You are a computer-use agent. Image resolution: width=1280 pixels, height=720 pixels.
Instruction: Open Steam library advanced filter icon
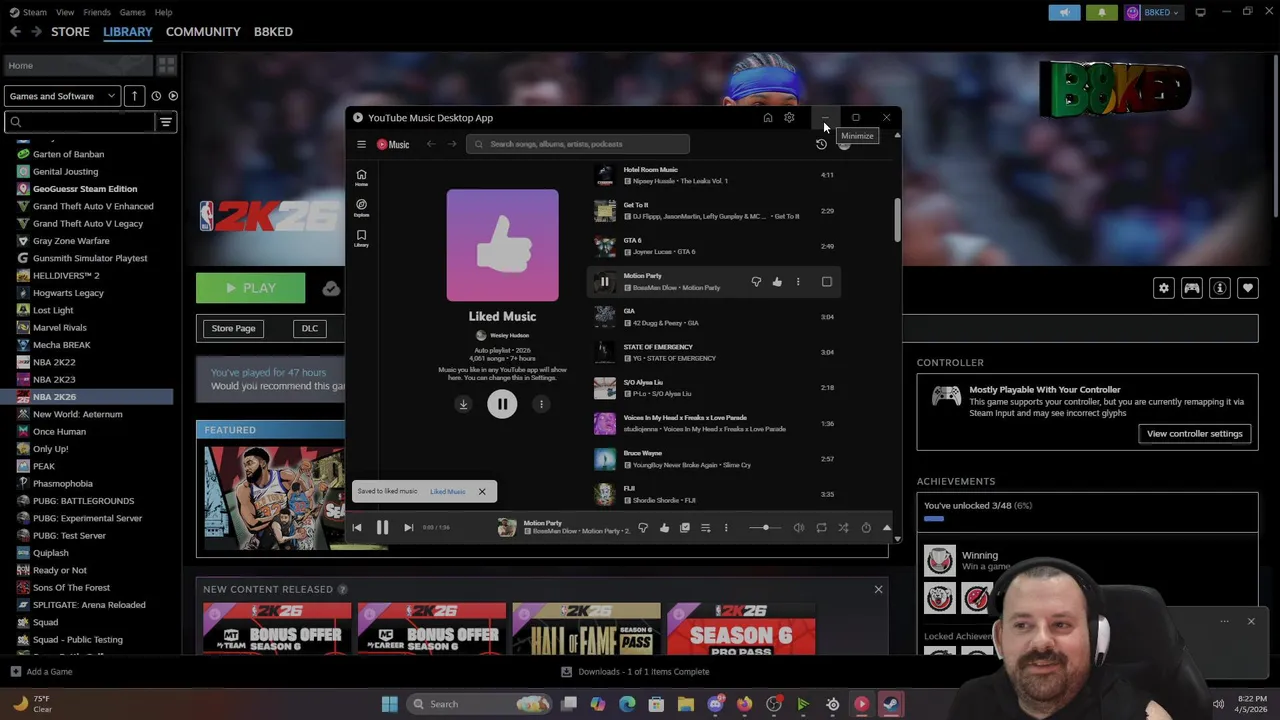[x=166, y=122]
